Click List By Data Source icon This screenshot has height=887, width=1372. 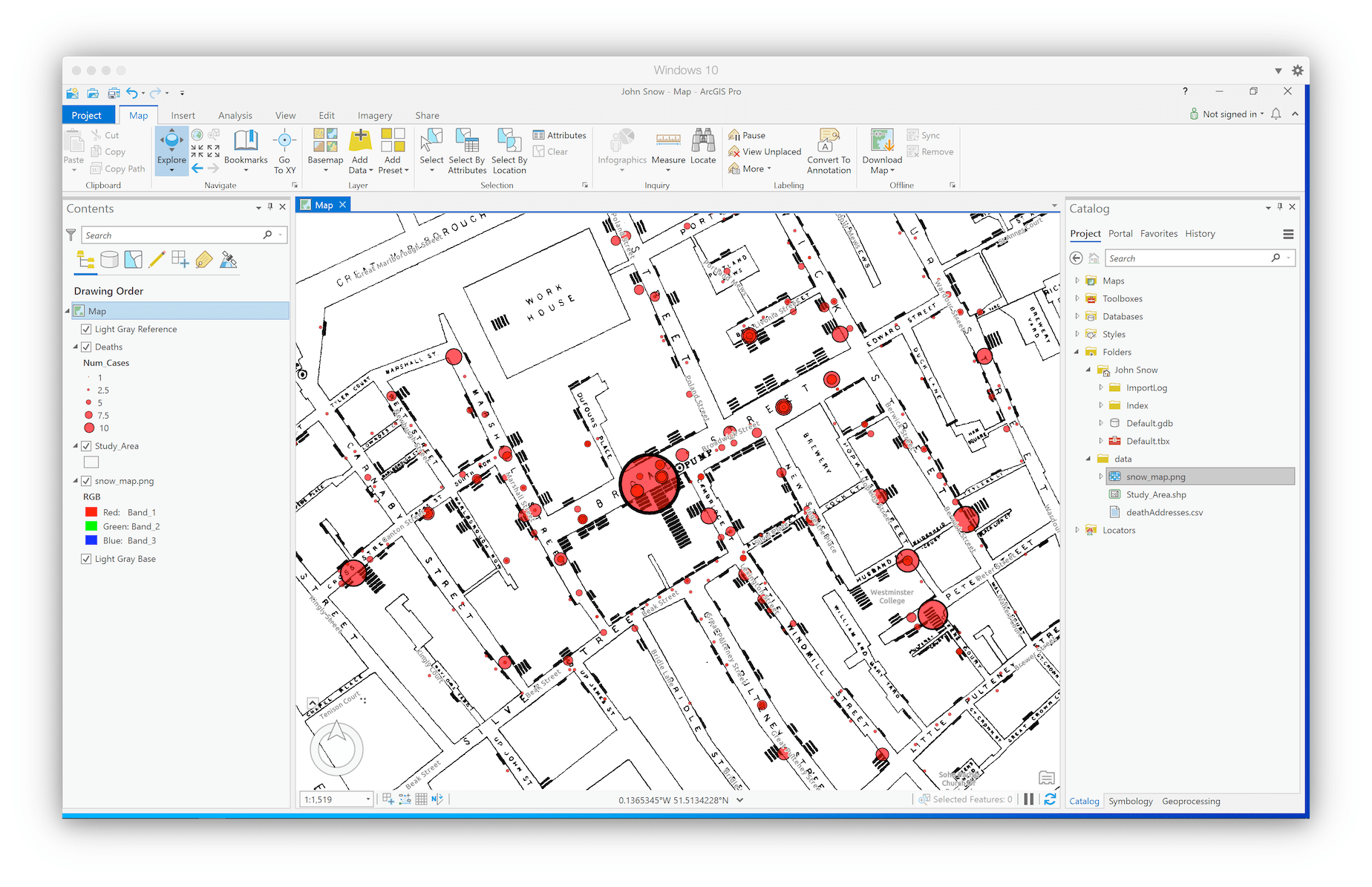(109, 260)
